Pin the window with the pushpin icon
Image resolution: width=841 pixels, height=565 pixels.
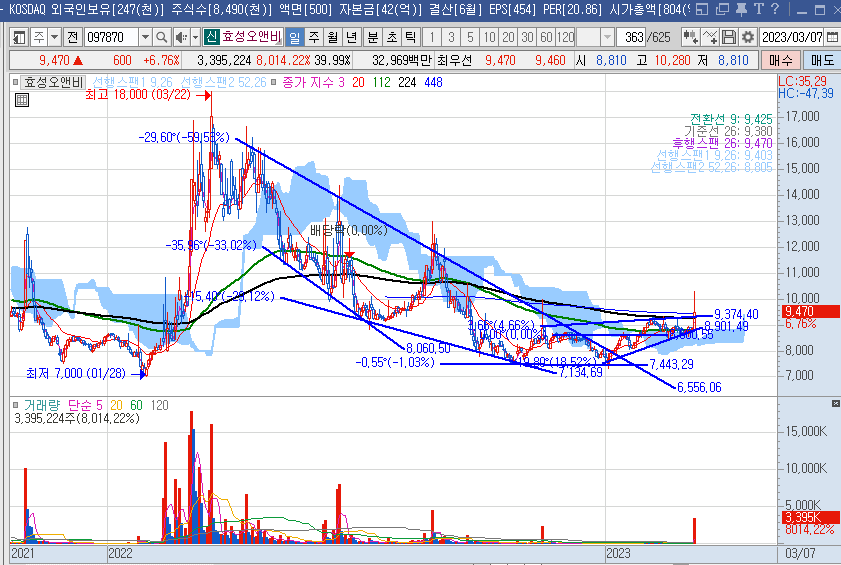pyautogui.click(x=741, y=9)
